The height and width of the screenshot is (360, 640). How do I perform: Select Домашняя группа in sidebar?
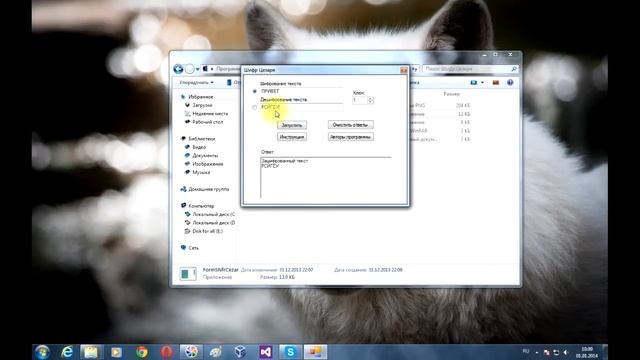pyautogui.click(x=208, y=189)
